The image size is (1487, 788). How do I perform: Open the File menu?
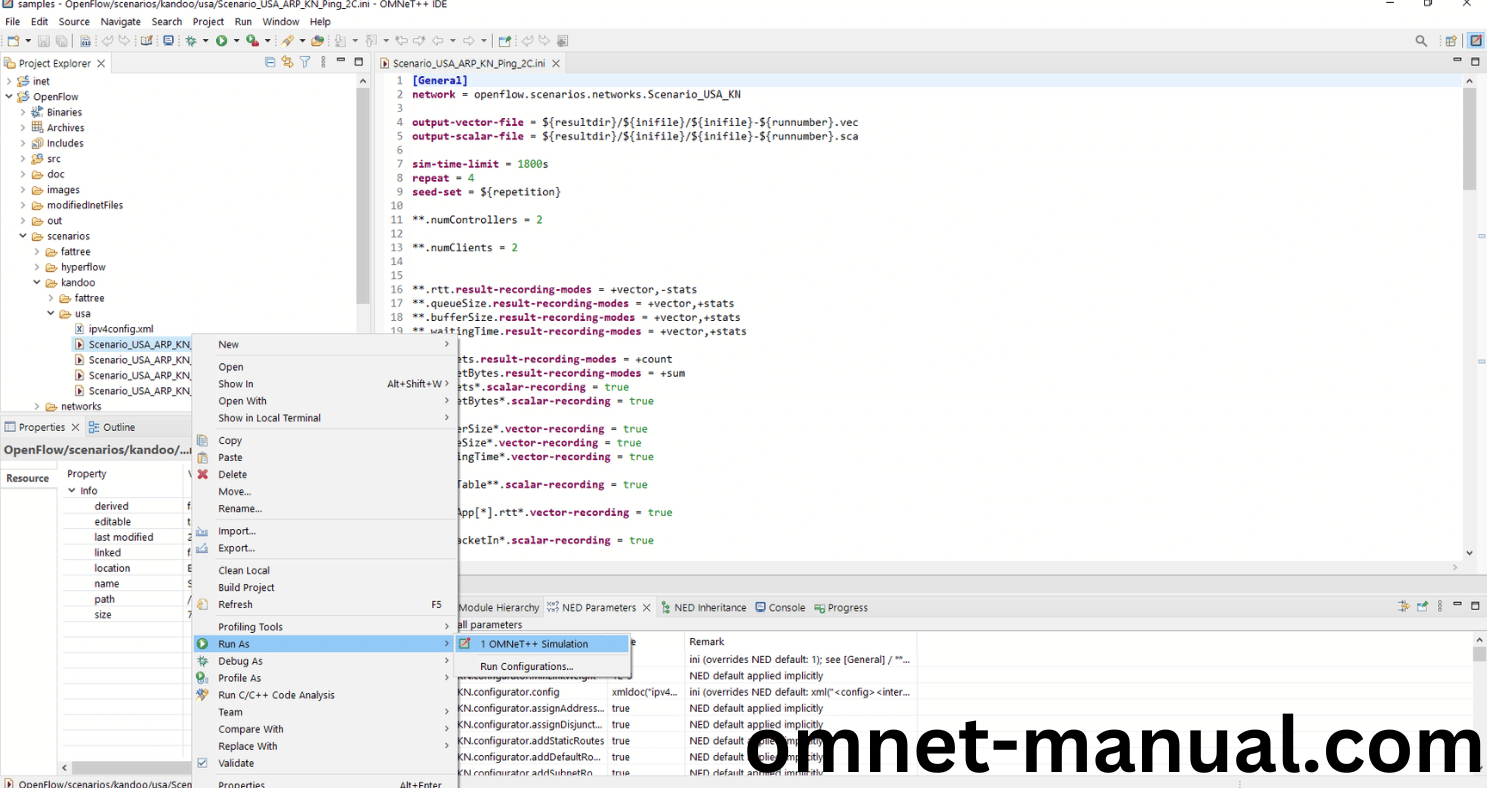pyautogui.click(x=12, y=21)
